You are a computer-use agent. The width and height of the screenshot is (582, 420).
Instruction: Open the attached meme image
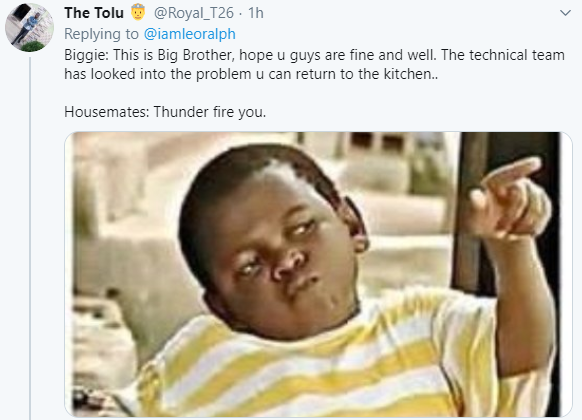(318, 274)
